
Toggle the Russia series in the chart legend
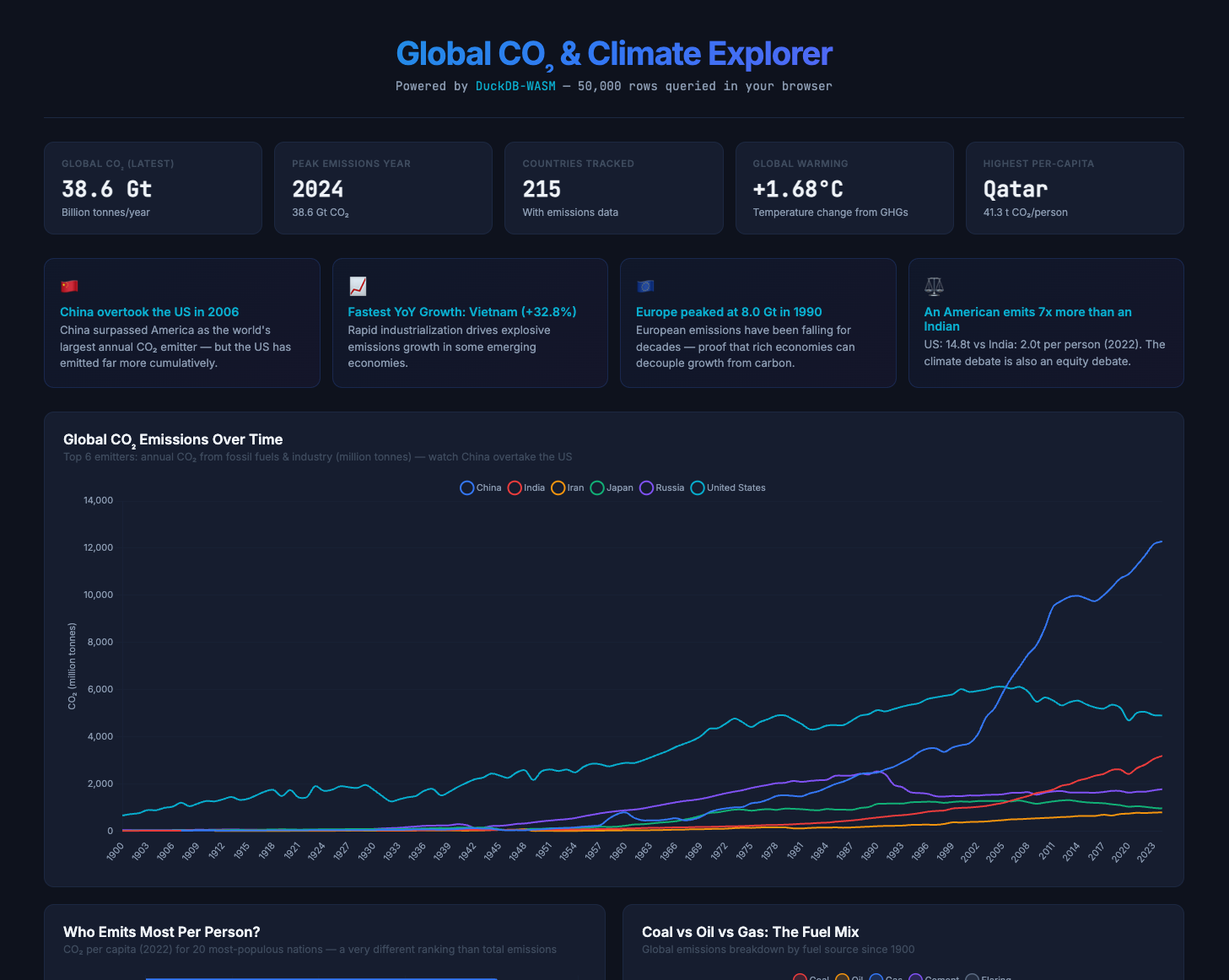[661, 487]
